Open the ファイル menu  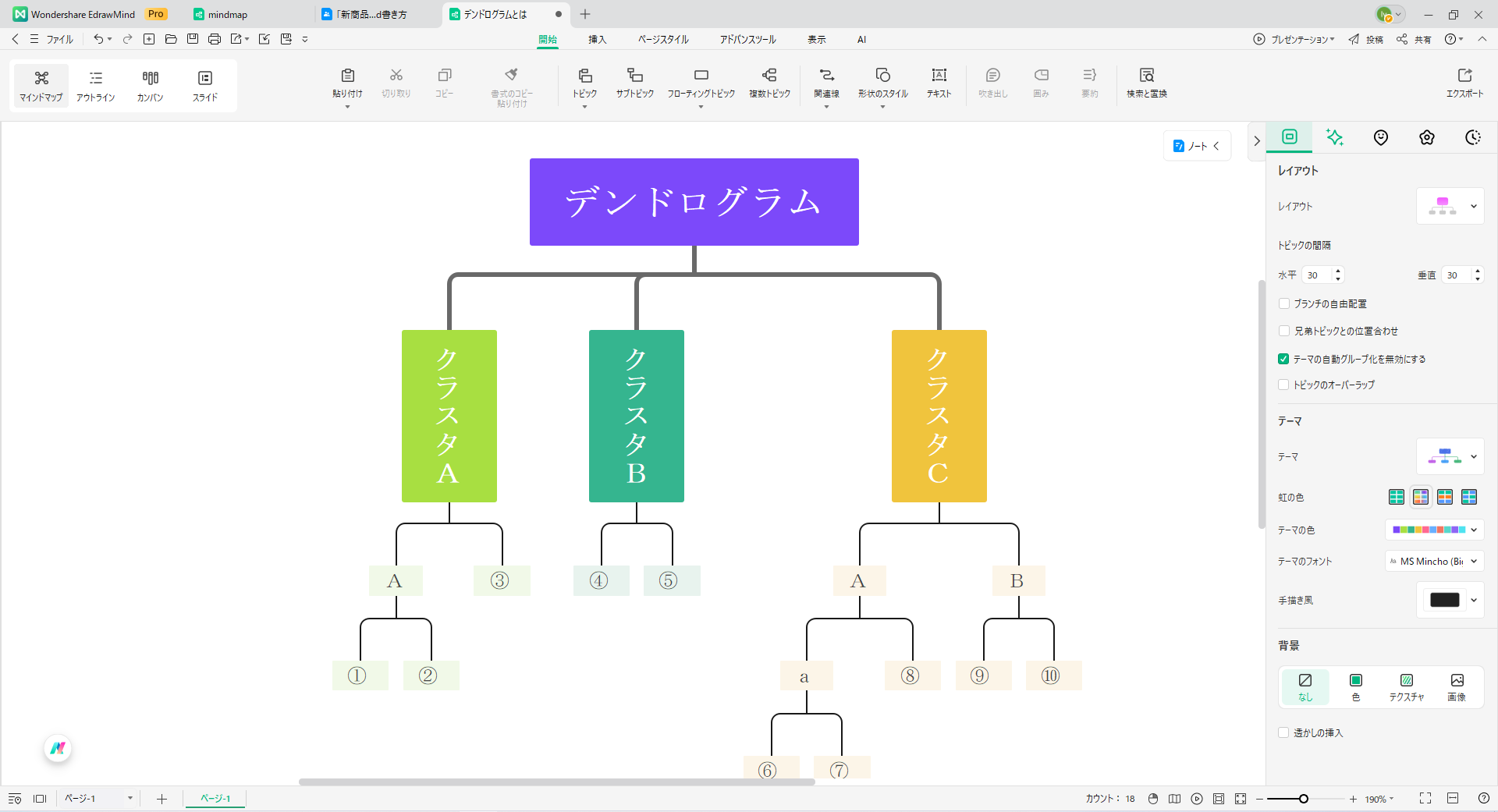point(61,39)
